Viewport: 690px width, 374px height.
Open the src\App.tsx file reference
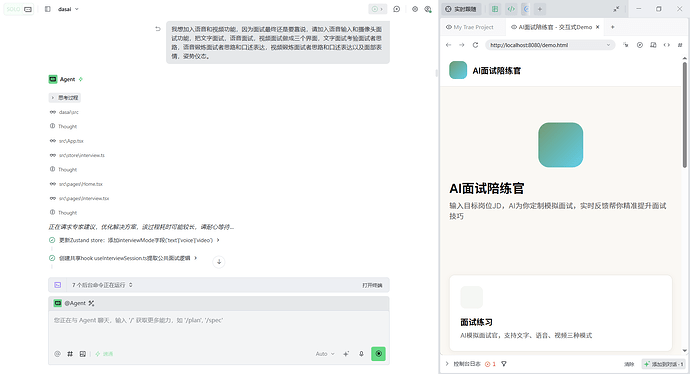point(66,141)
